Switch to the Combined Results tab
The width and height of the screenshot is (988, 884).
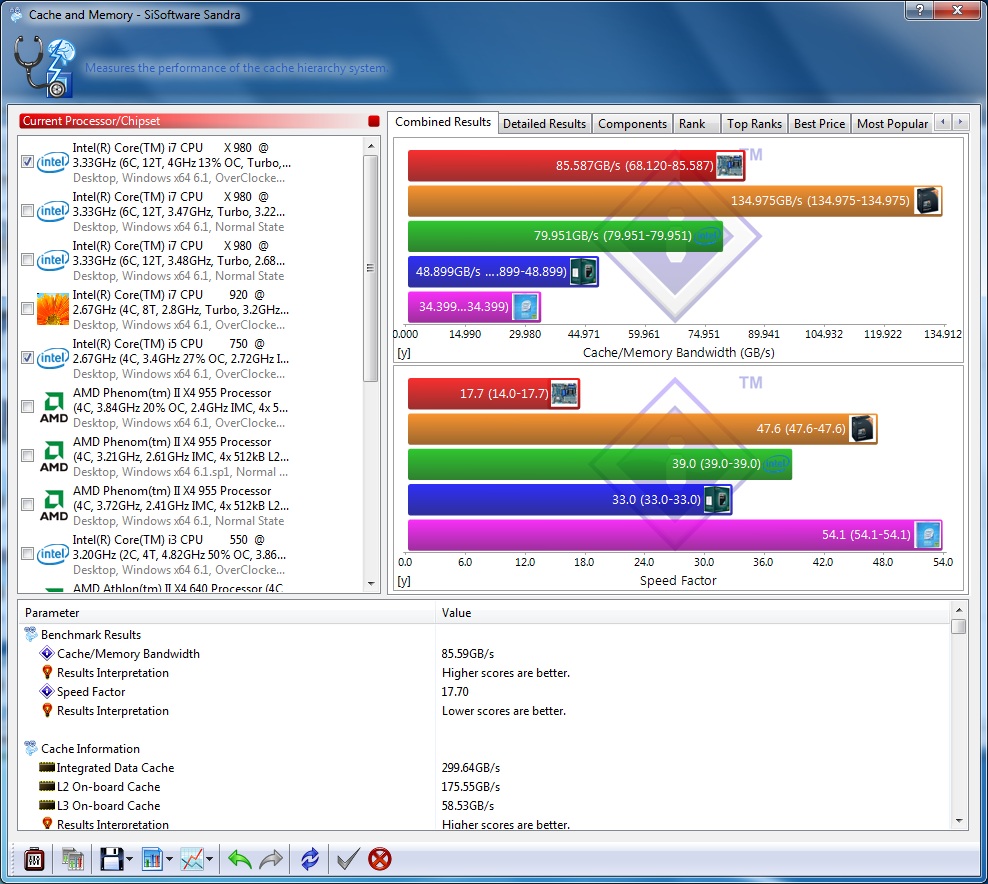point(443,122)
